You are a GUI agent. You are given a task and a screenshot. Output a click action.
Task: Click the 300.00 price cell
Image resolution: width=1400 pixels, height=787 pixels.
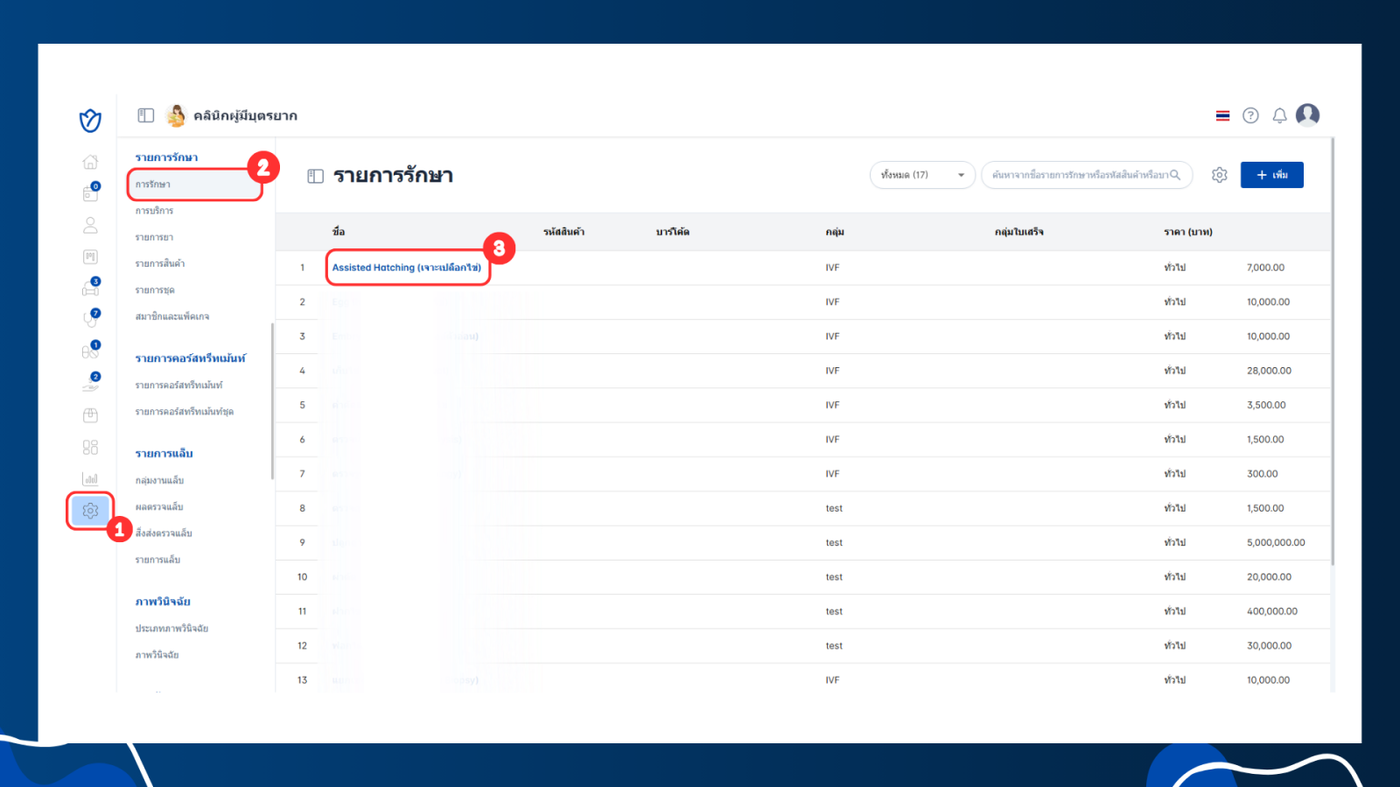(x=1262, y=474)
